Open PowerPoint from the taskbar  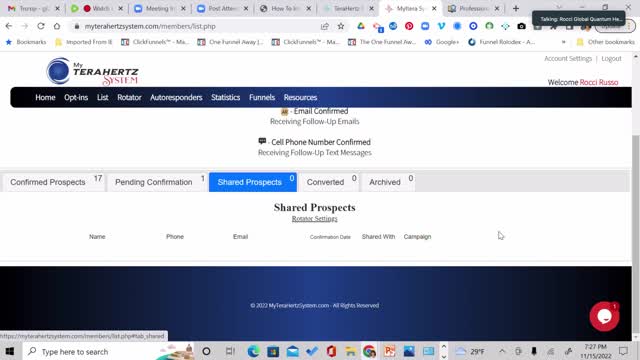[x=389, y=351]
